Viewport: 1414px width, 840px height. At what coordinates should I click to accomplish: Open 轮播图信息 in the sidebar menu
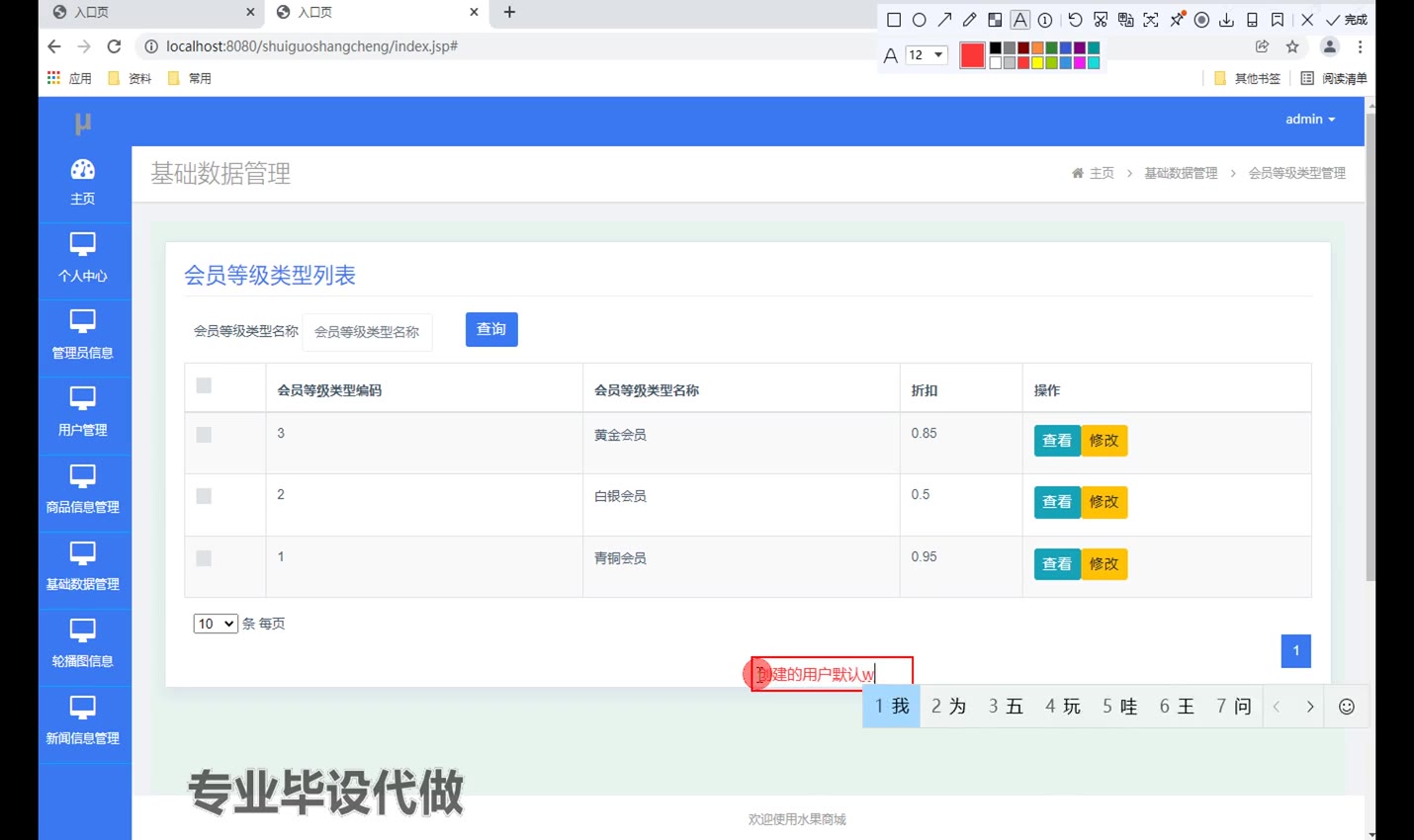point(83,644)
